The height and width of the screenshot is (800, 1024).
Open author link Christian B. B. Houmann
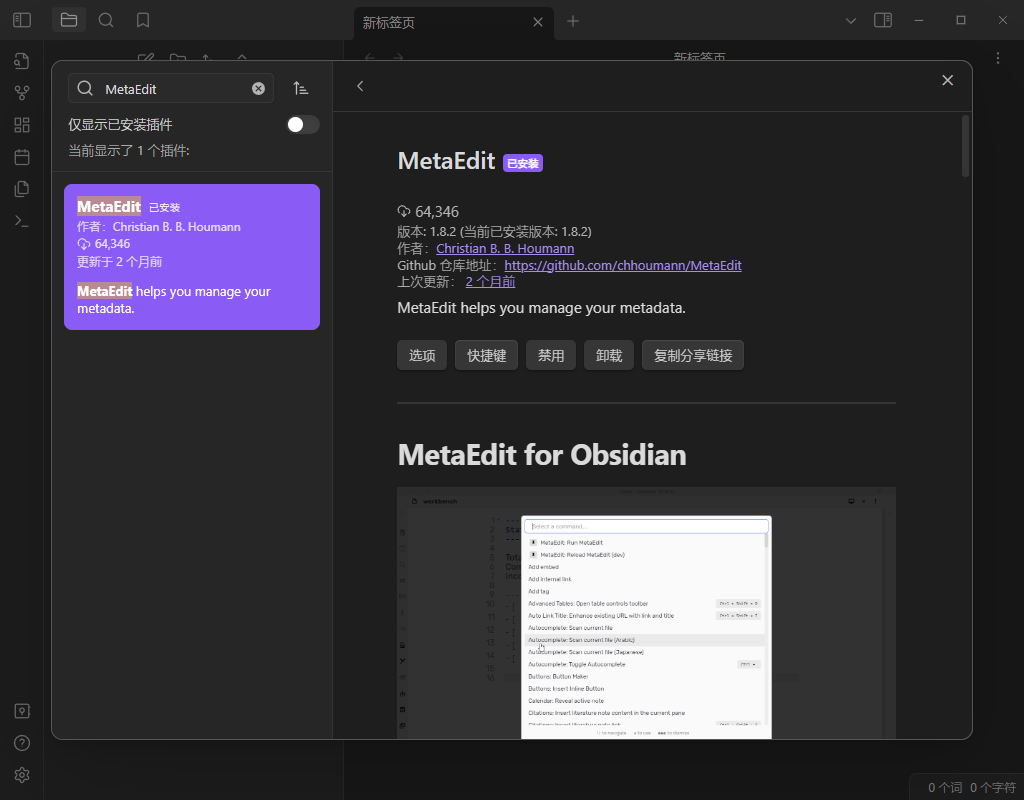tap(505, 248)
